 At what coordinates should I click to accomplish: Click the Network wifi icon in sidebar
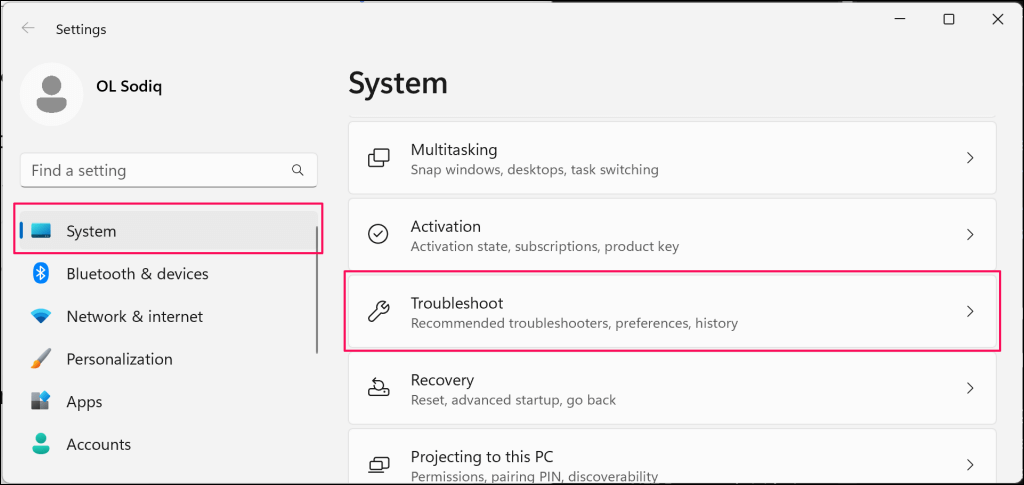point(41,316)
